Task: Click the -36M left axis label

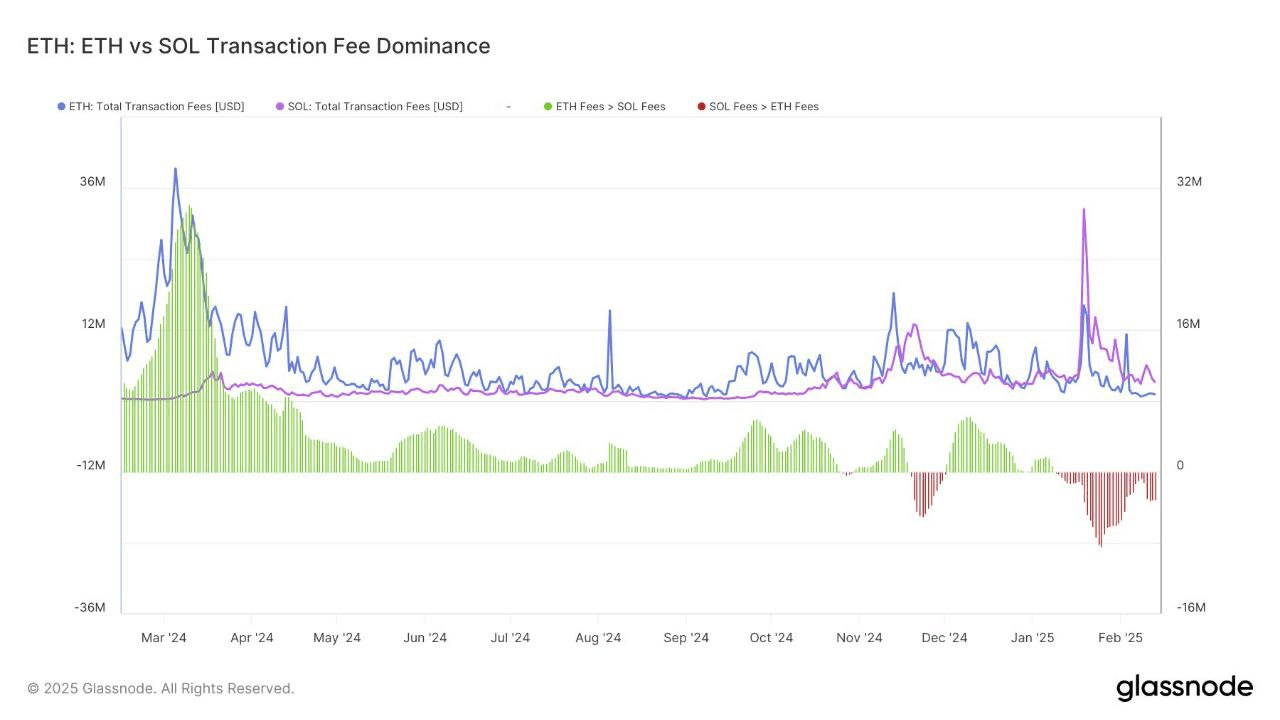Action: pyautogui.click(x=89, y=608)
